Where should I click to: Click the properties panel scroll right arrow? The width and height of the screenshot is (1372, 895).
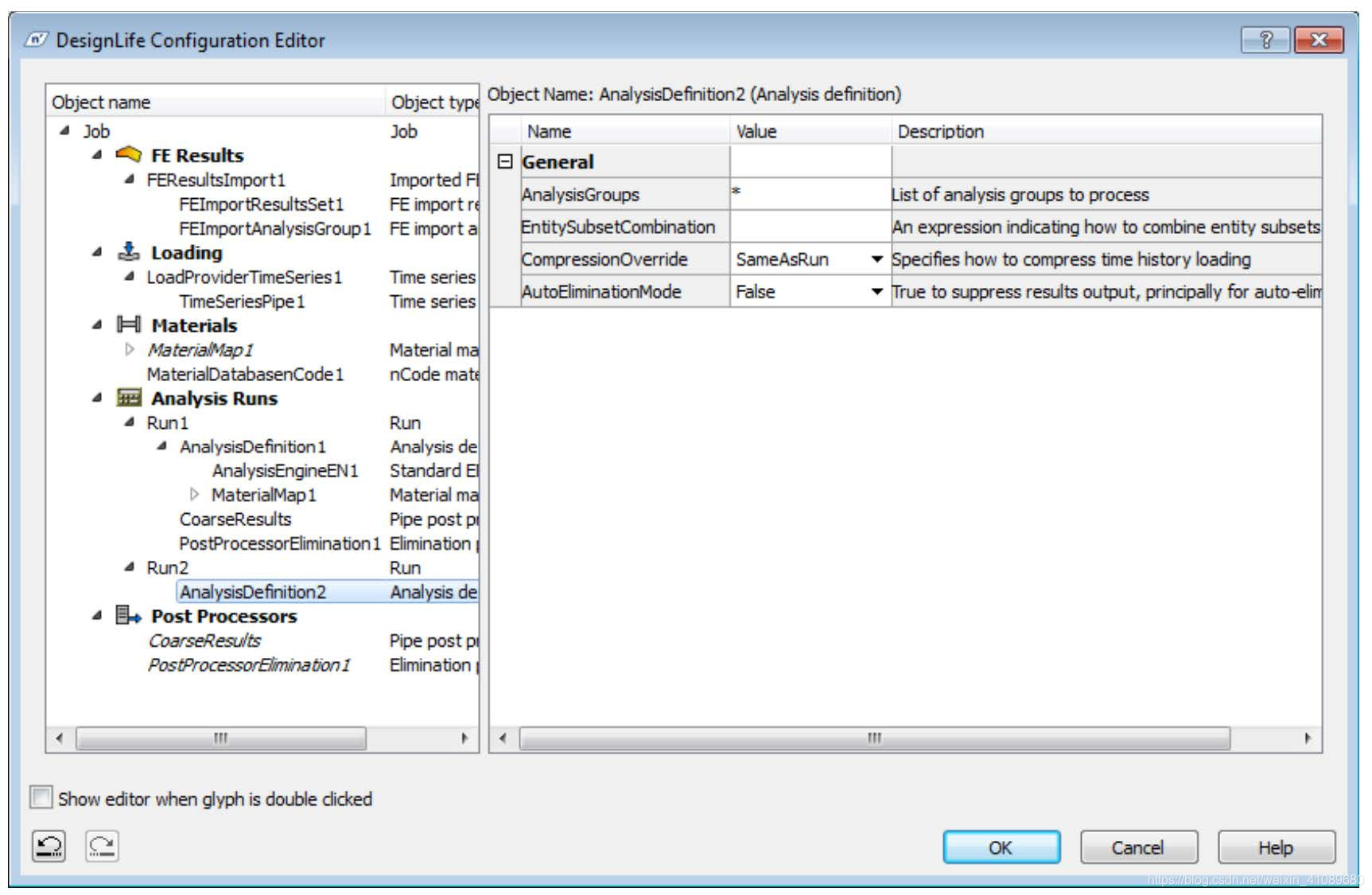click(1308, 738)
